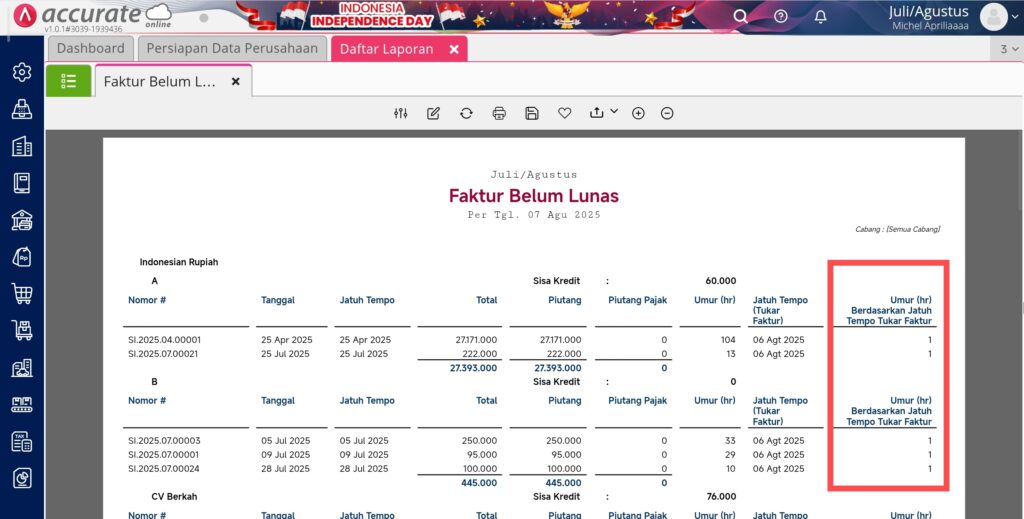The width and height of the screenshot is (1024, 519).
Task: Select the Daftar Laporan tab
Action: coord(386,49)
